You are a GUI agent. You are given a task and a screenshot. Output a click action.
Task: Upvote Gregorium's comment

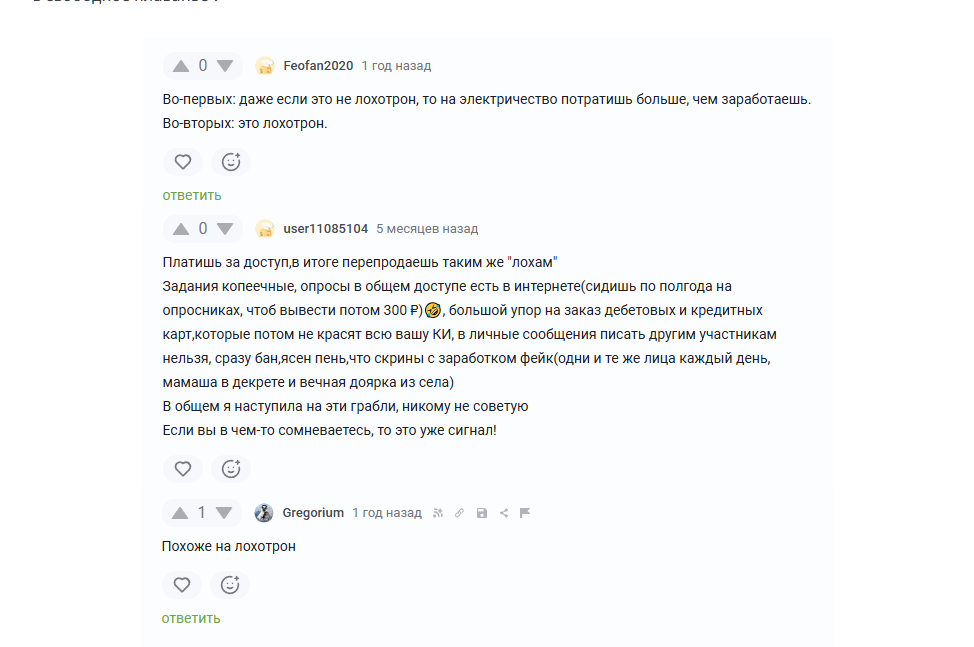tap(180, 513)
